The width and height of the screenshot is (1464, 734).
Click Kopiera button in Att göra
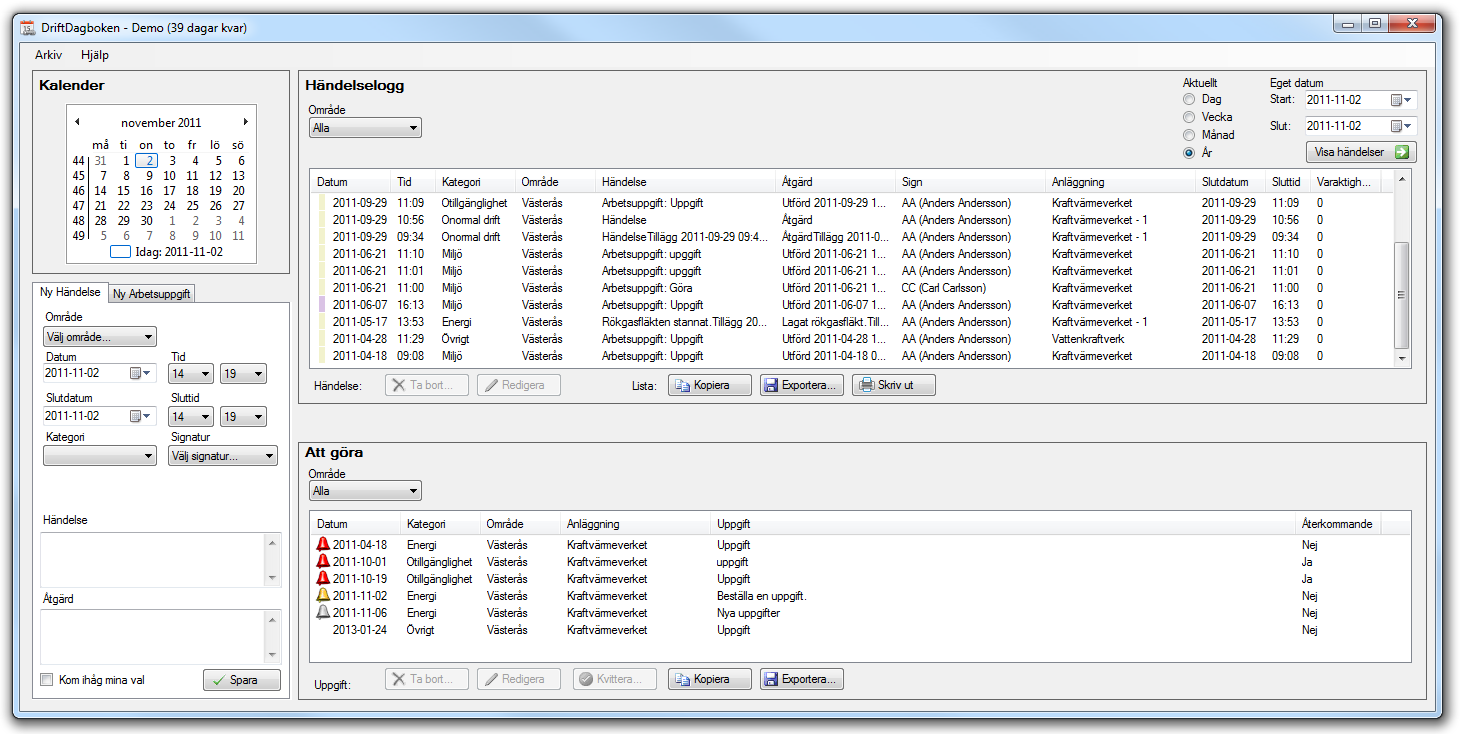point(710,679)
